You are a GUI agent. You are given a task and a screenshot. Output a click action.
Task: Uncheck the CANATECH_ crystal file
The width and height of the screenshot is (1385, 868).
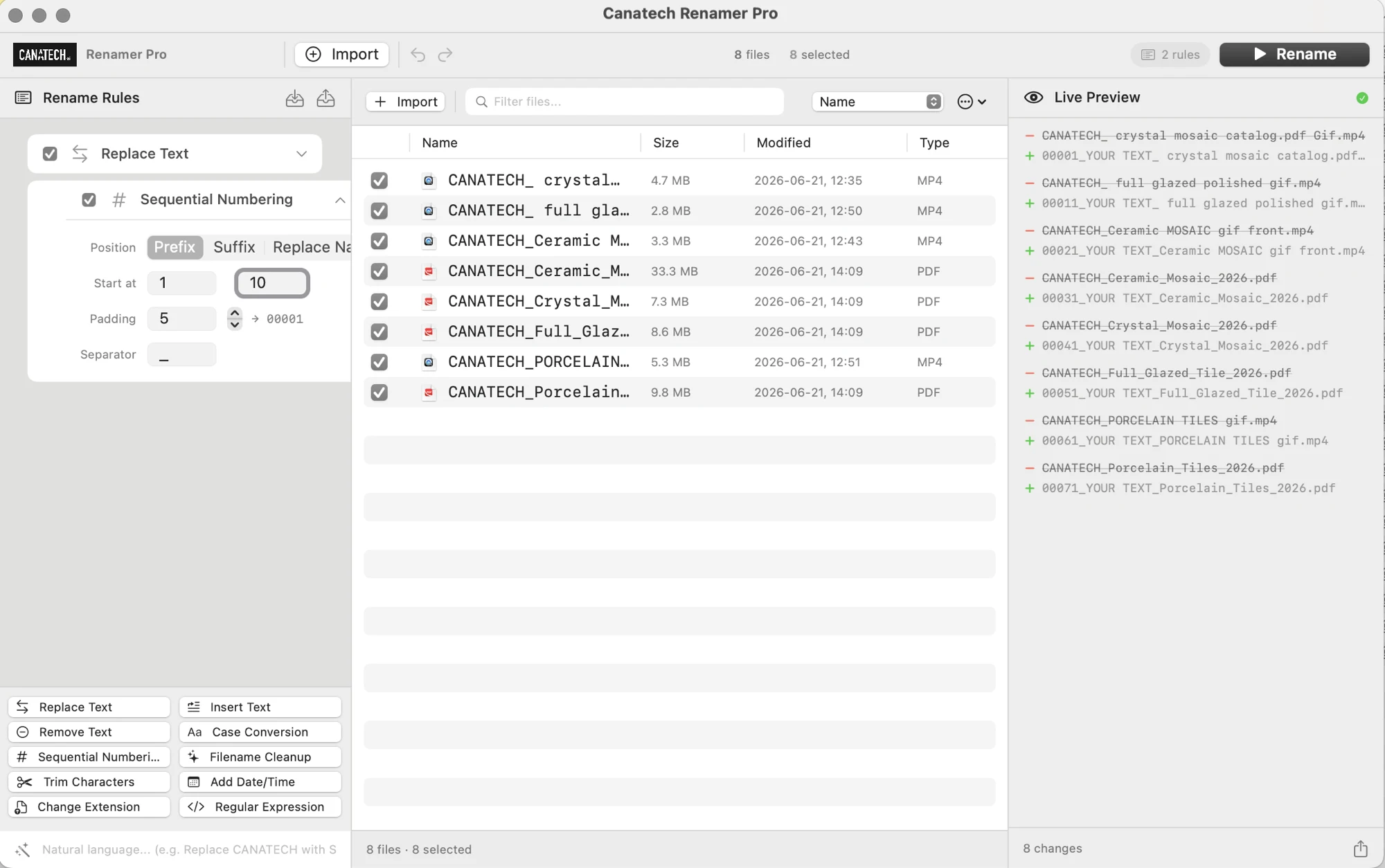coord(379,181)
